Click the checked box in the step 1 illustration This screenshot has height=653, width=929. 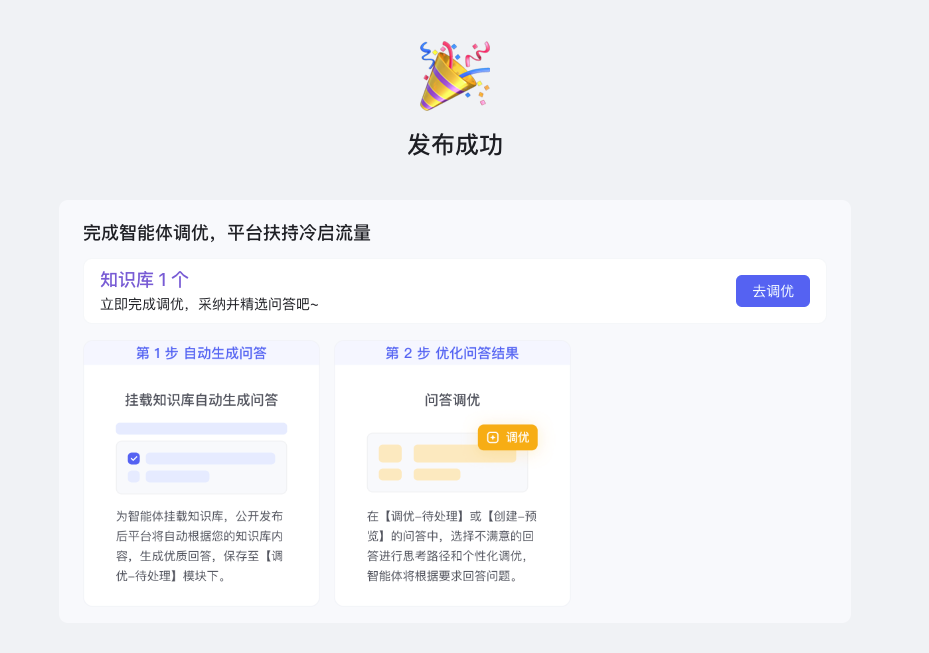[x=133, y=458]
